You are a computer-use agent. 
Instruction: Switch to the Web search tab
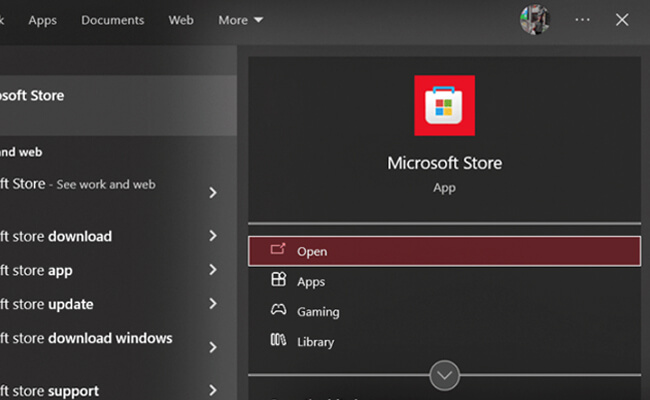click(x=181, y=20)
